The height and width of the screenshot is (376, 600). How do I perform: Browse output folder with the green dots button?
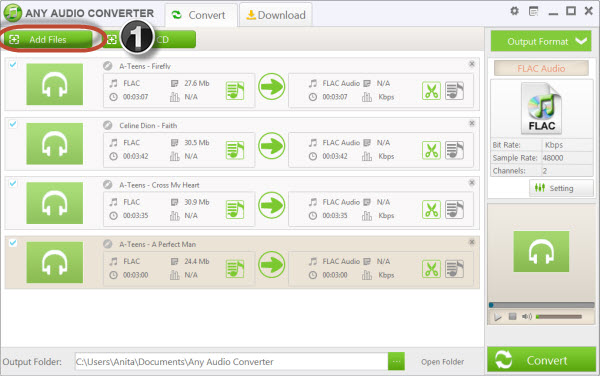pyautogui.click(x=396, y=361)
